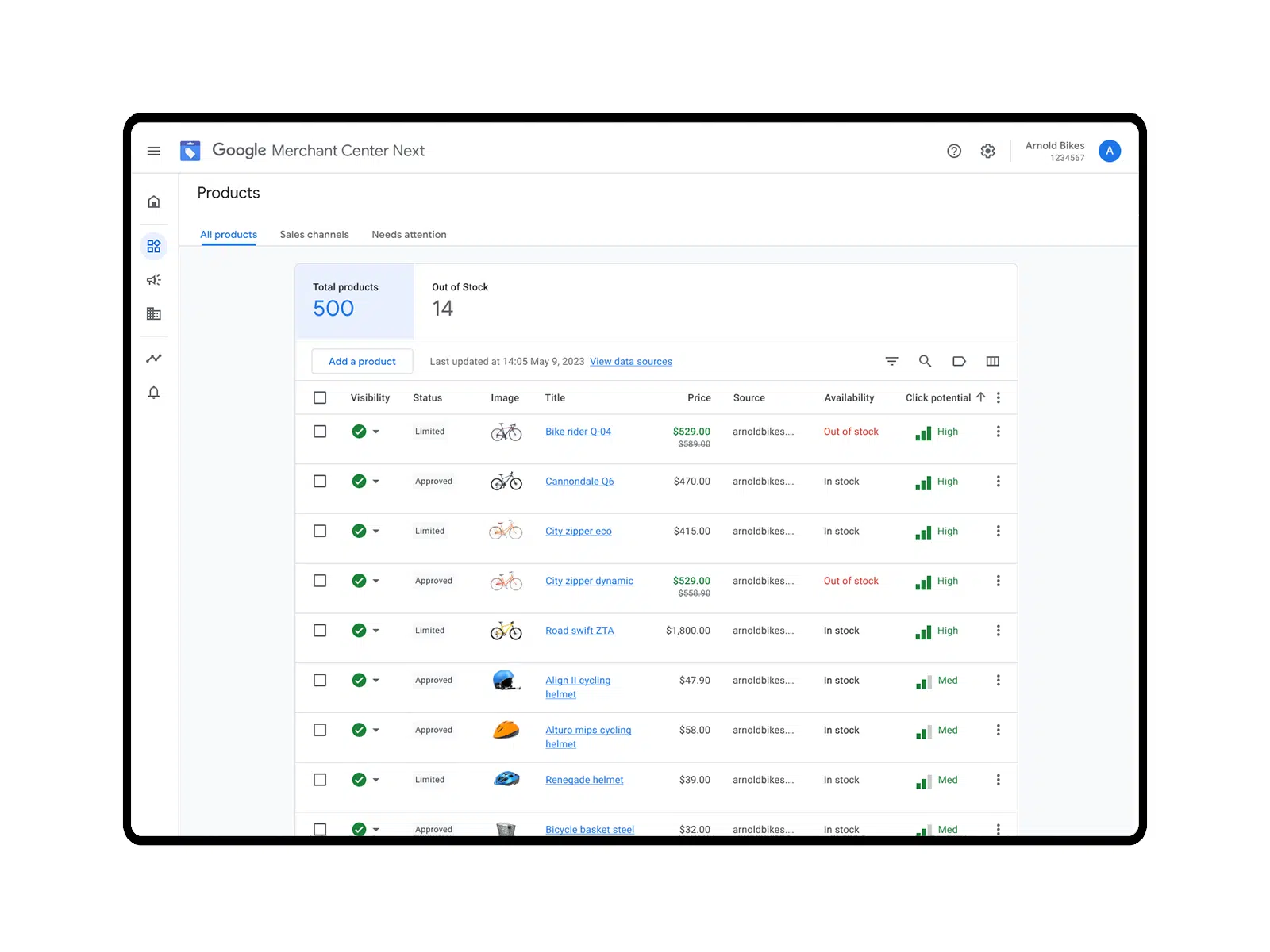
Task: Check the select-all products checkbox
Action: point(320,397)
